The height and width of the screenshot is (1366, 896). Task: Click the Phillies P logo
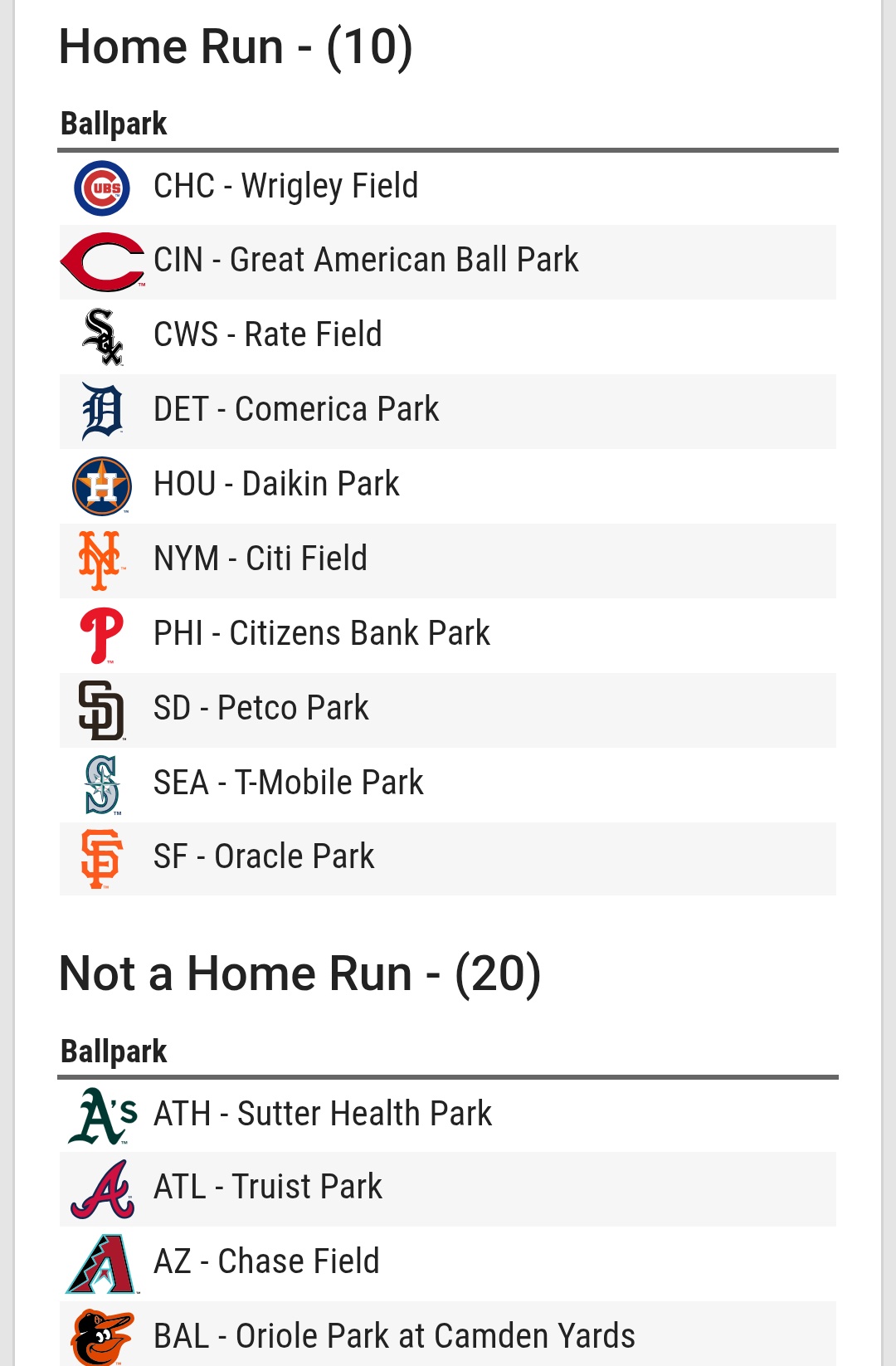[102, 636]
